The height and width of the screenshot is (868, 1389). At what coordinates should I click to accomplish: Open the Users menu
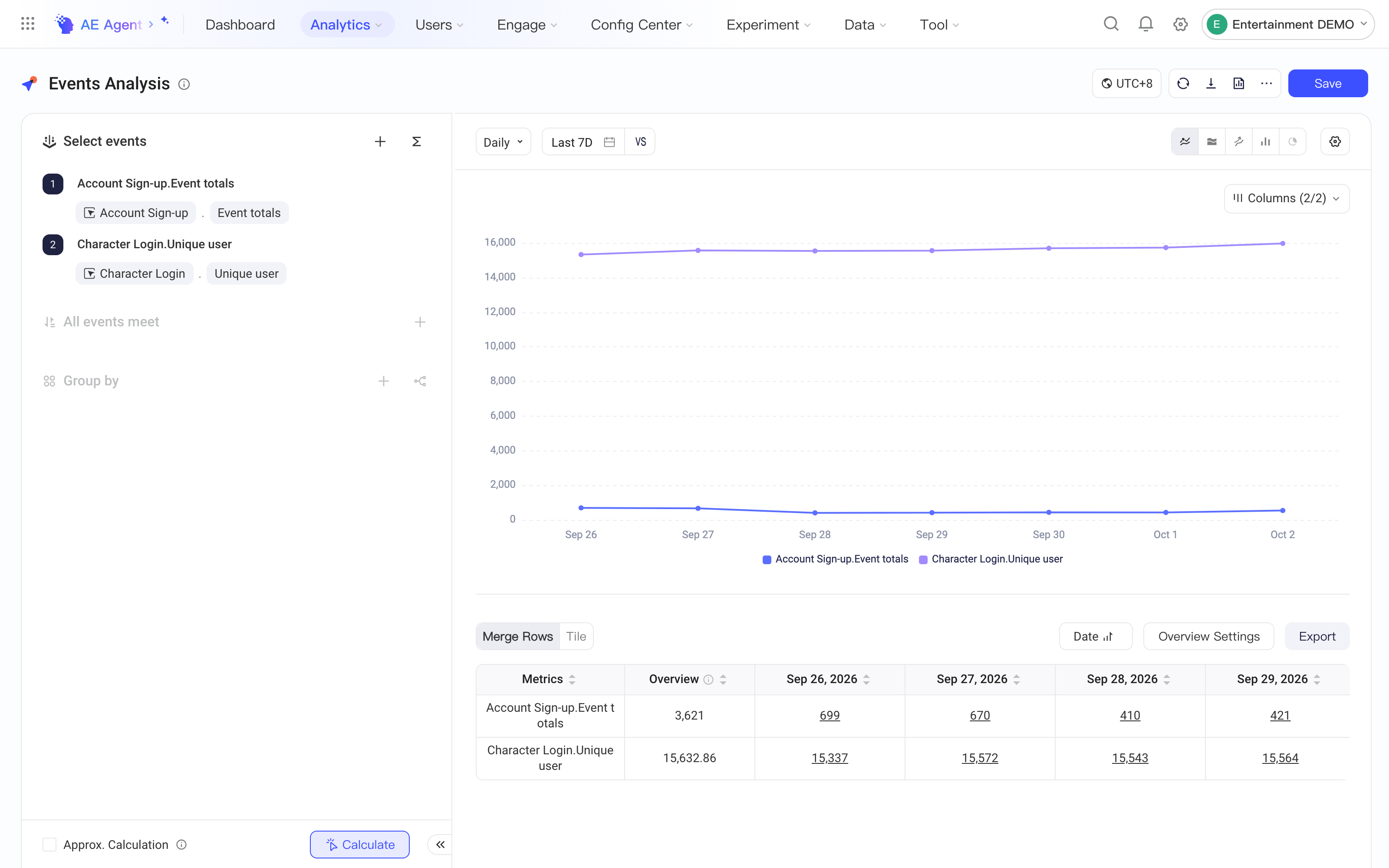tap(439, 25)
